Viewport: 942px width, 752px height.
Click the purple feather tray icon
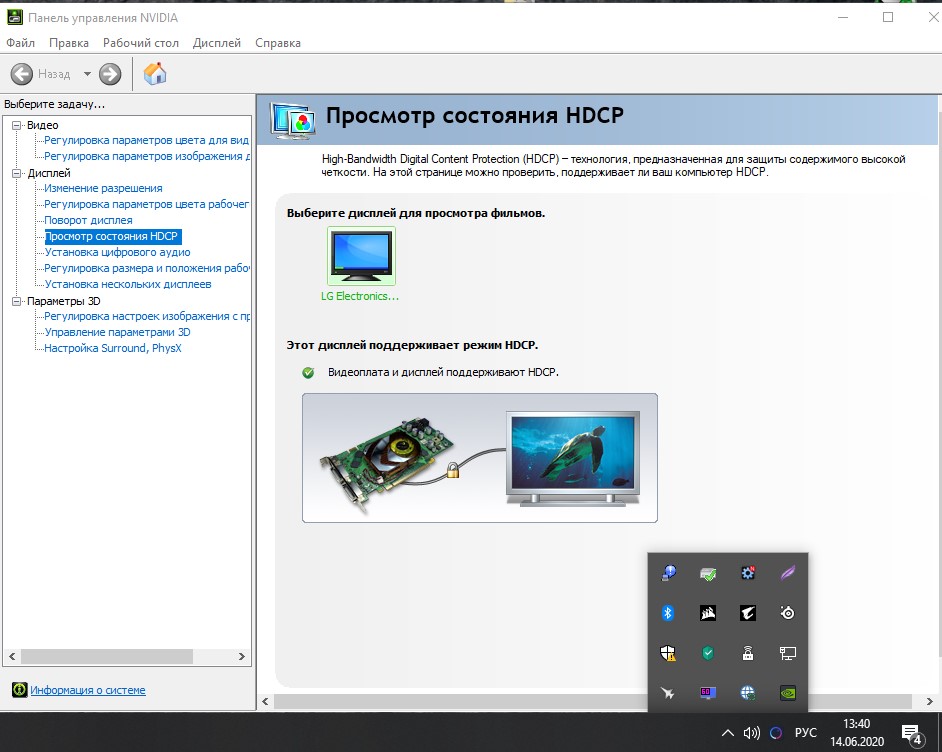pos(788,573)
